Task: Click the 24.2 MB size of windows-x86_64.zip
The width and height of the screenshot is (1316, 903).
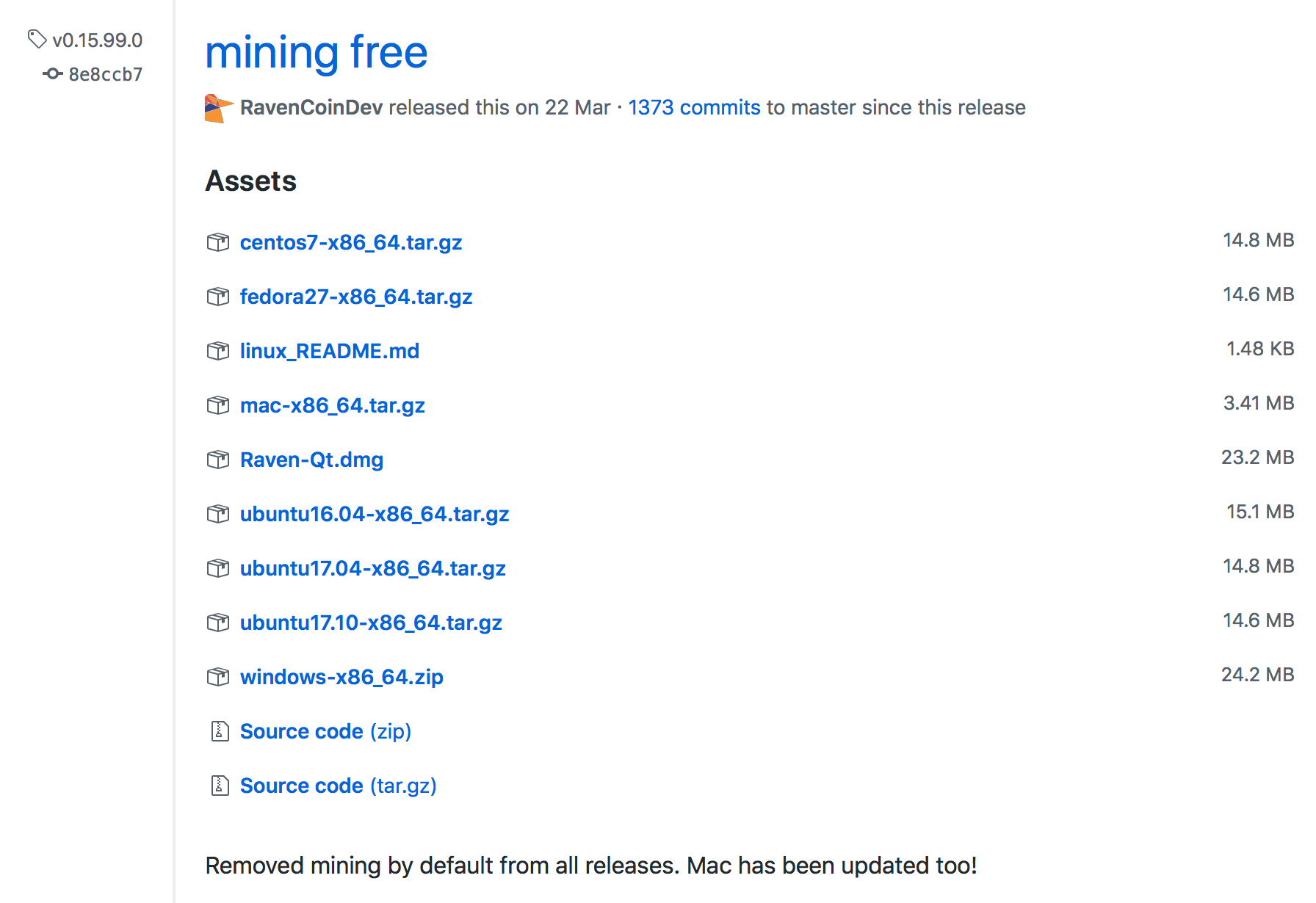Action: tap(1257, 675)
